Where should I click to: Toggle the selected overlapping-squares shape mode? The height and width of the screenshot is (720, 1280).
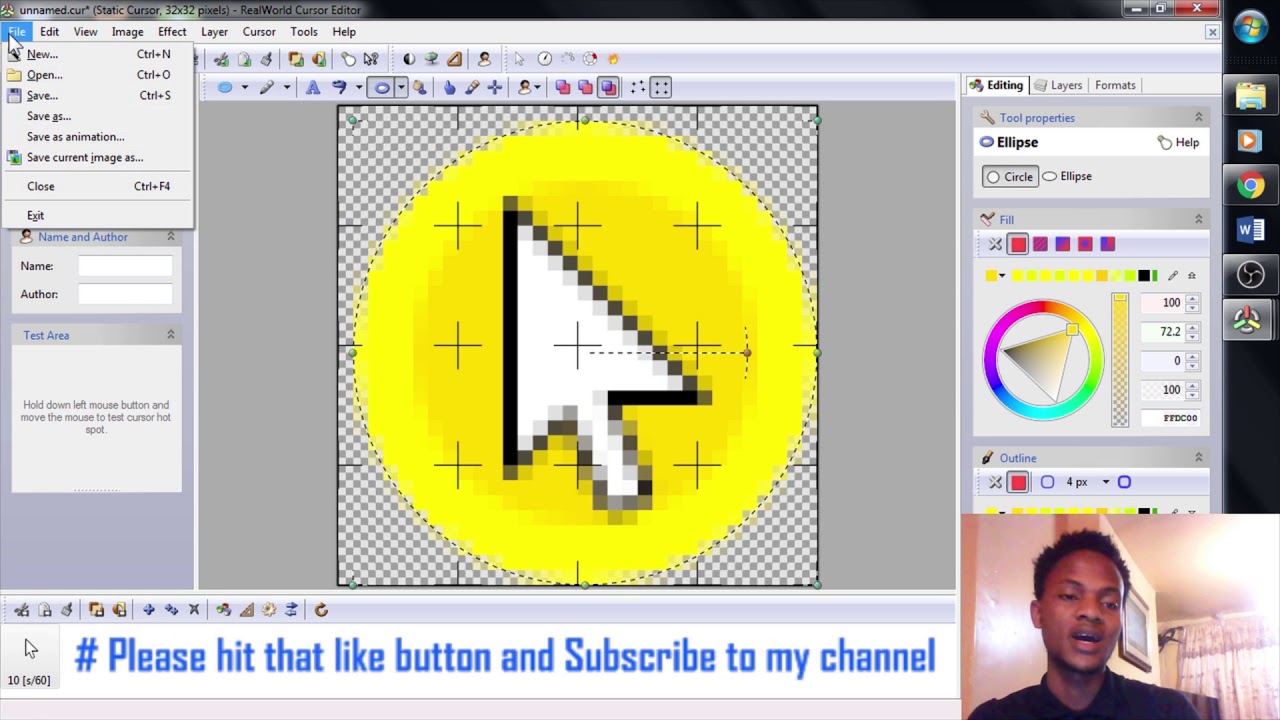point(608,88)
